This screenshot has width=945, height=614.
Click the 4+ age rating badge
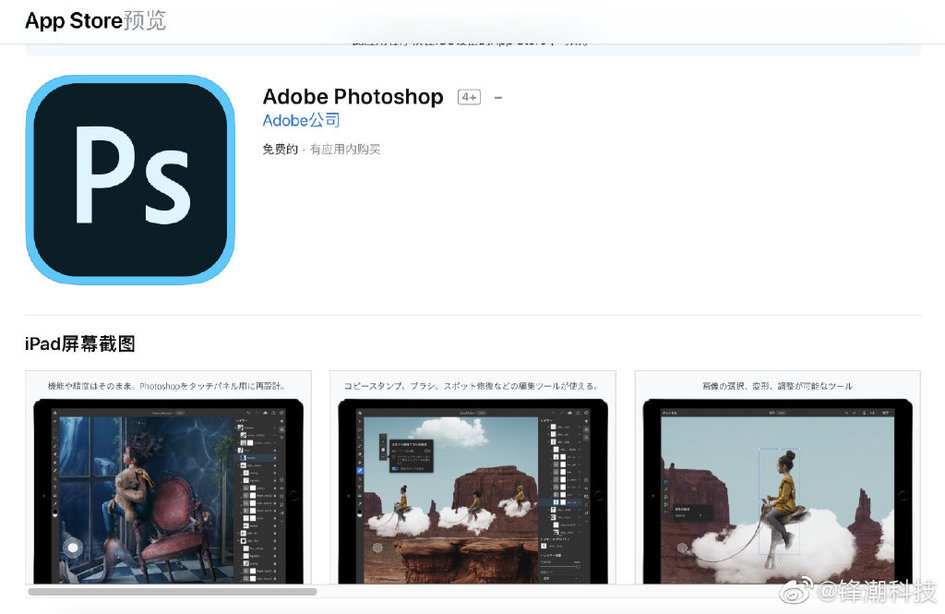(x=468, y=97)
